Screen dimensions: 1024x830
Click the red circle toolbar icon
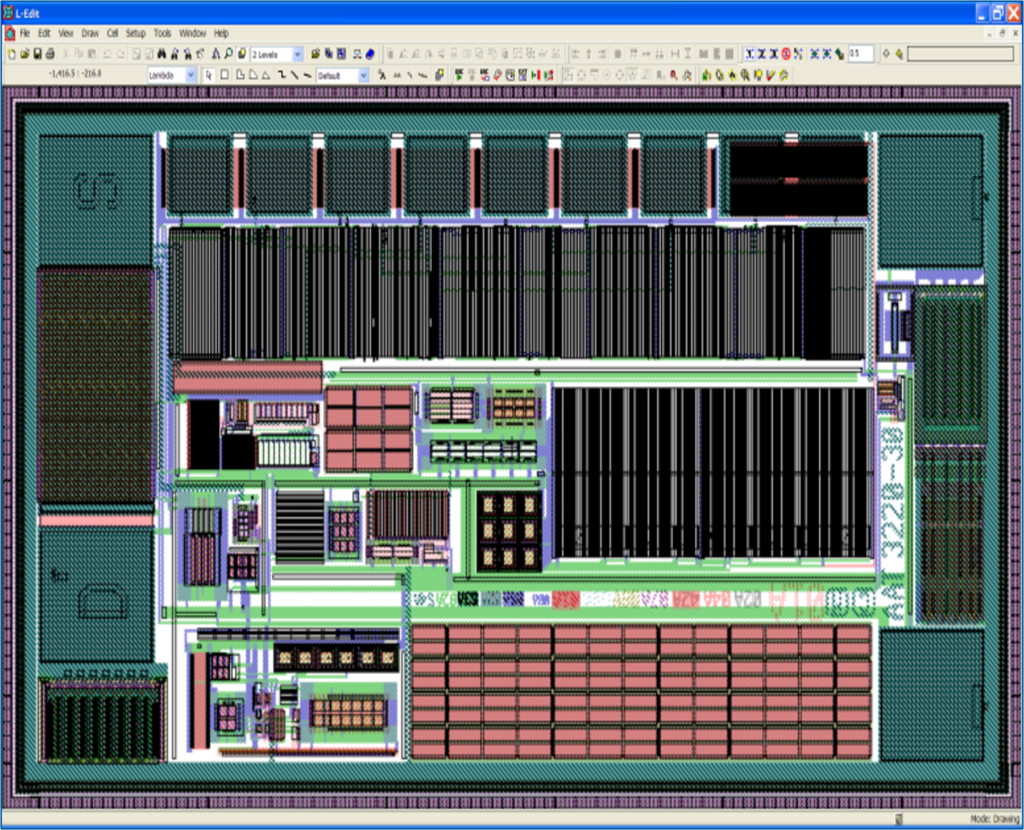coord(785,54)
